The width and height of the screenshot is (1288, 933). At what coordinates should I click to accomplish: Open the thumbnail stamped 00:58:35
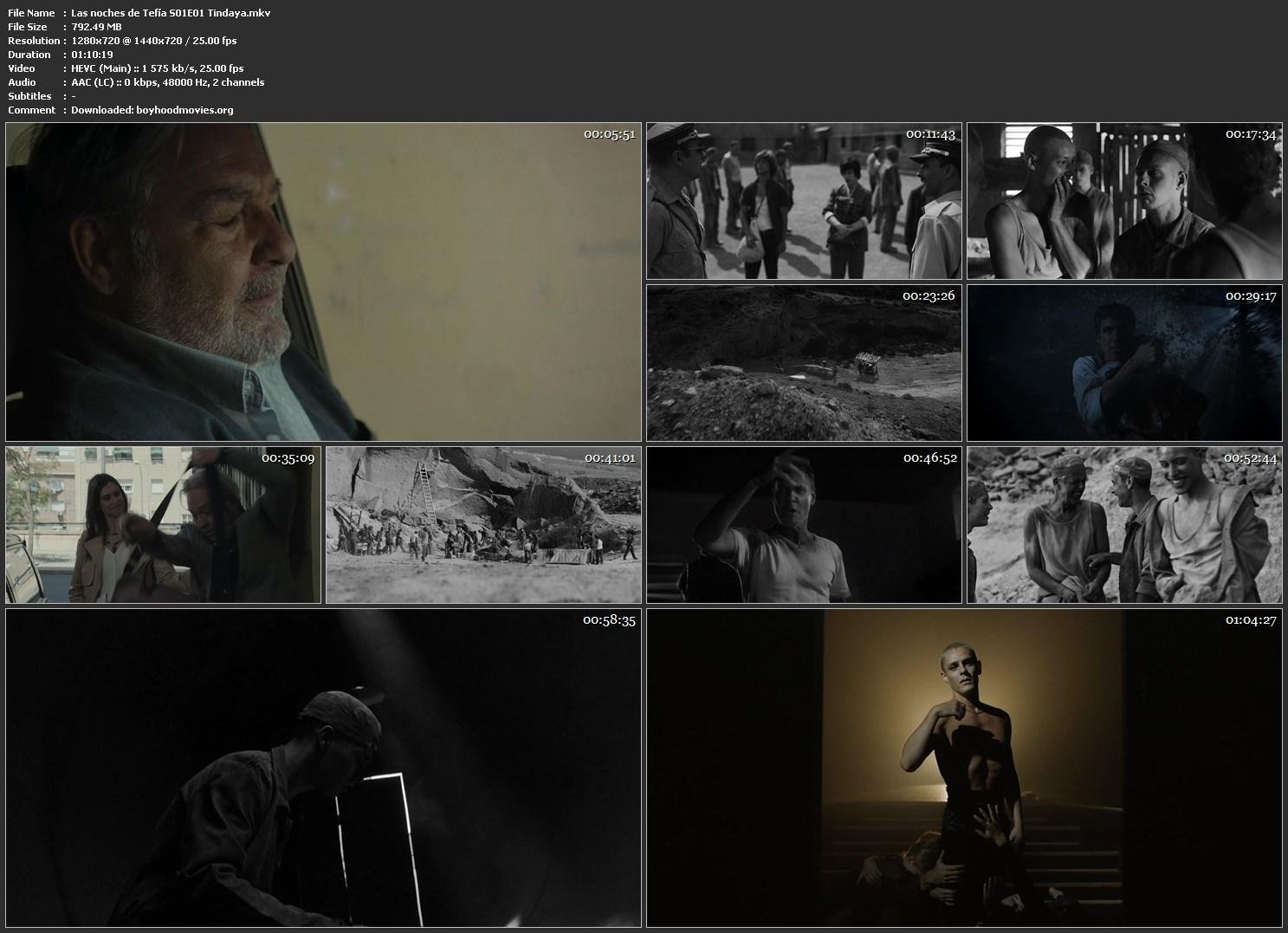tap(323, 768)
